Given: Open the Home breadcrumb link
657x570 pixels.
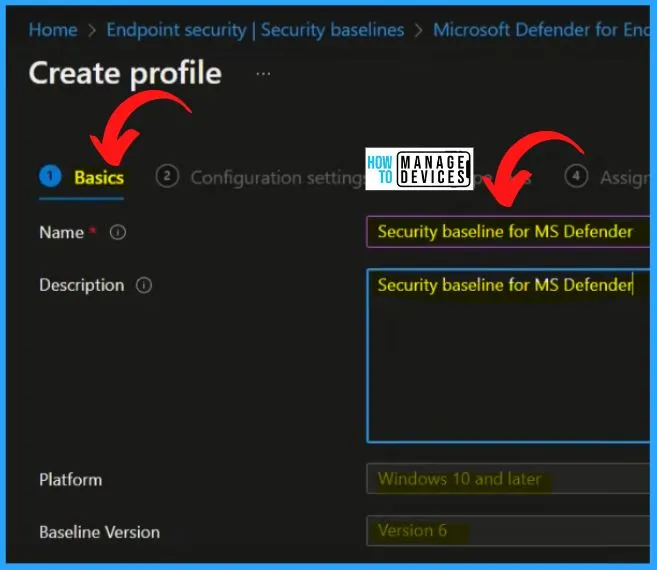Looking at the screenshot, I should (53, 30).
